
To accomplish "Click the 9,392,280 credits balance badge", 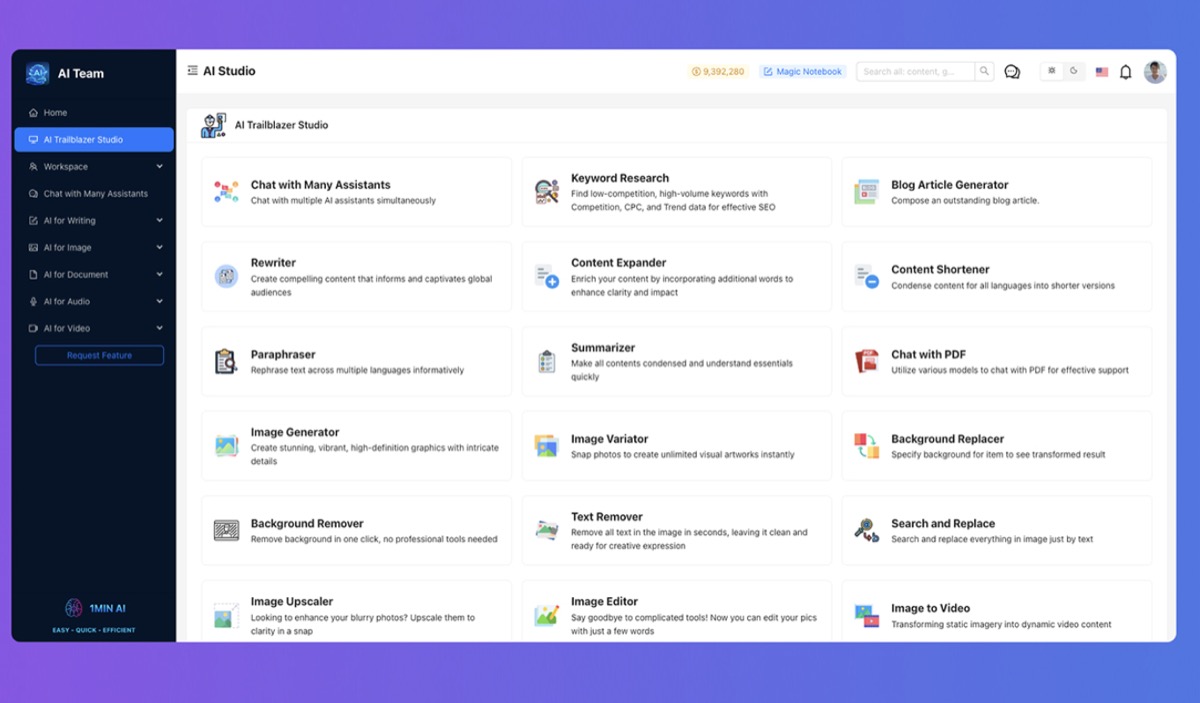I will pos(717,72).
